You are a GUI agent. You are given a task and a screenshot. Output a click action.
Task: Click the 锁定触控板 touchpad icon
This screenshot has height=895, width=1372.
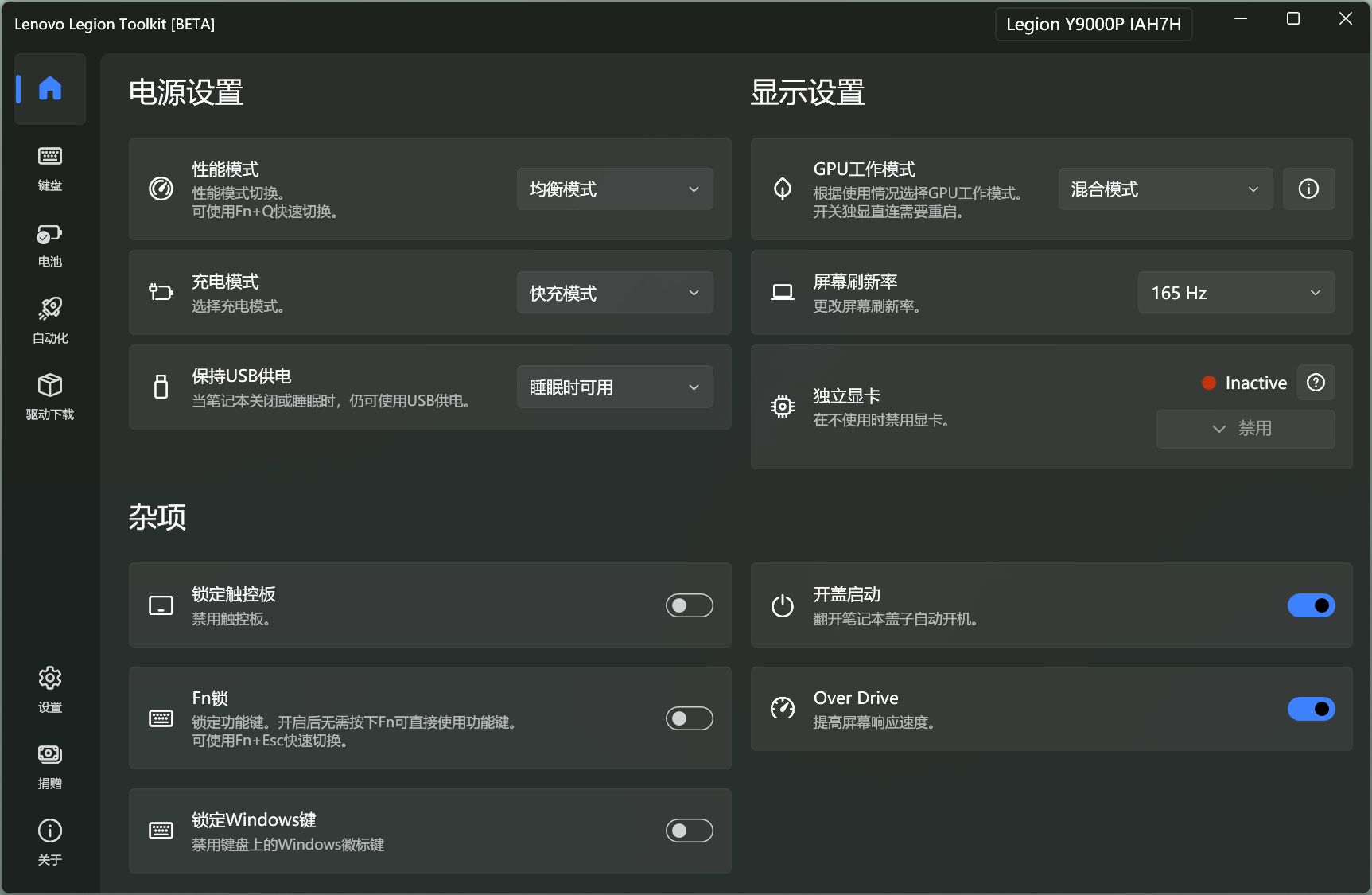pos(161,605)
